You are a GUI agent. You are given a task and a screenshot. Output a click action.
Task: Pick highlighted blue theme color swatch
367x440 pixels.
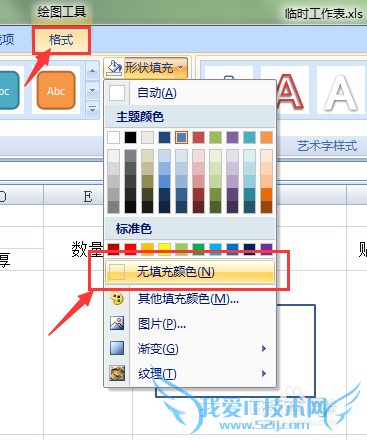coord(181,137)
